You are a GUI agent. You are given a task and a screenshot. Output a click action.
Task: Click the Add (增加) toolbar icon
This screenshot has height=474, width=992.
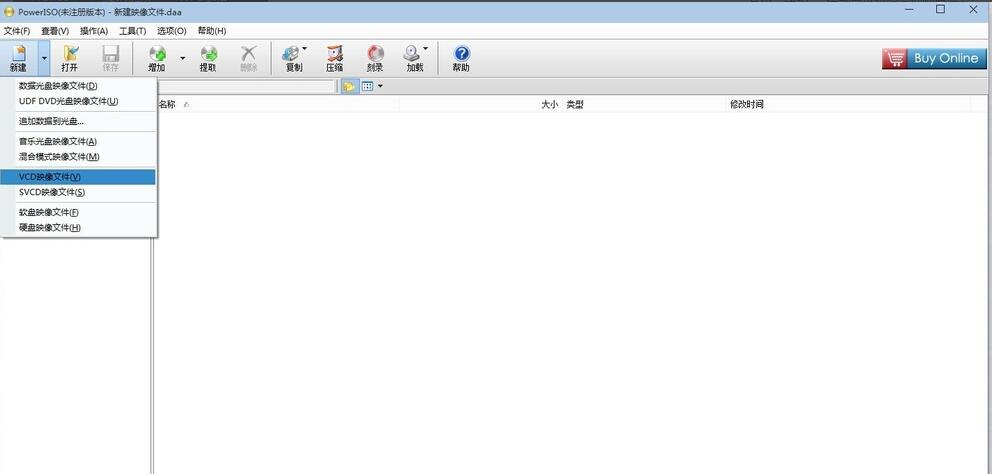tap(156, 58)
